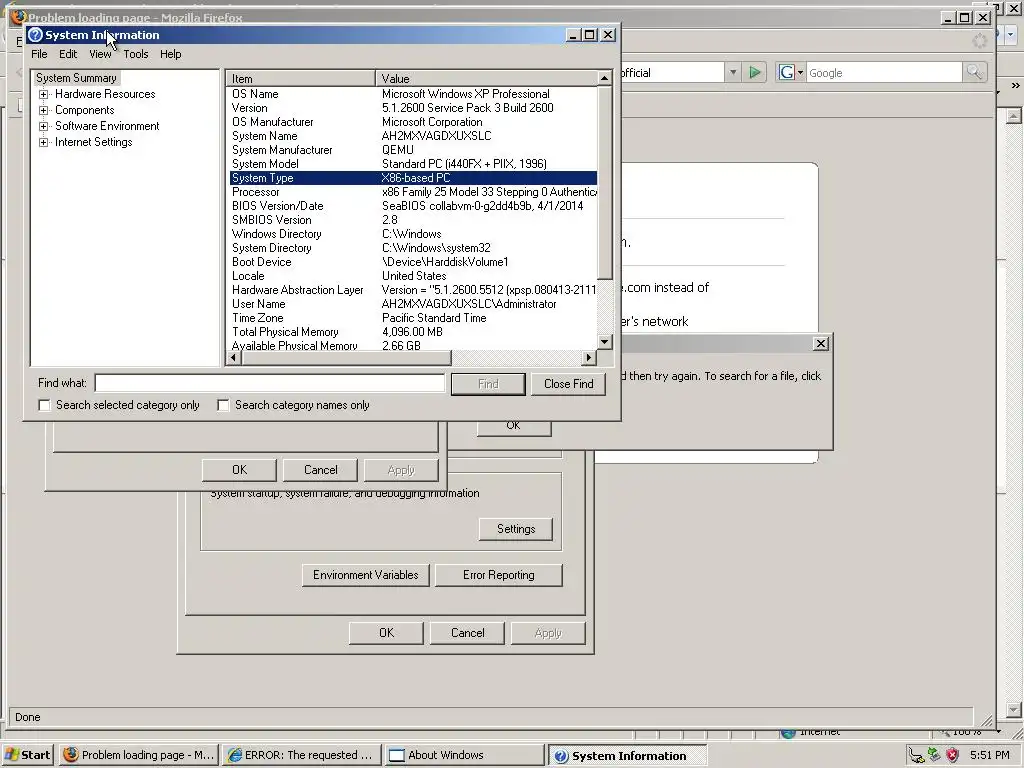The width and height of the screenshot is (1024, 768).
Task: Click the red security shield tray icon
Action: (x=953, y=755)
